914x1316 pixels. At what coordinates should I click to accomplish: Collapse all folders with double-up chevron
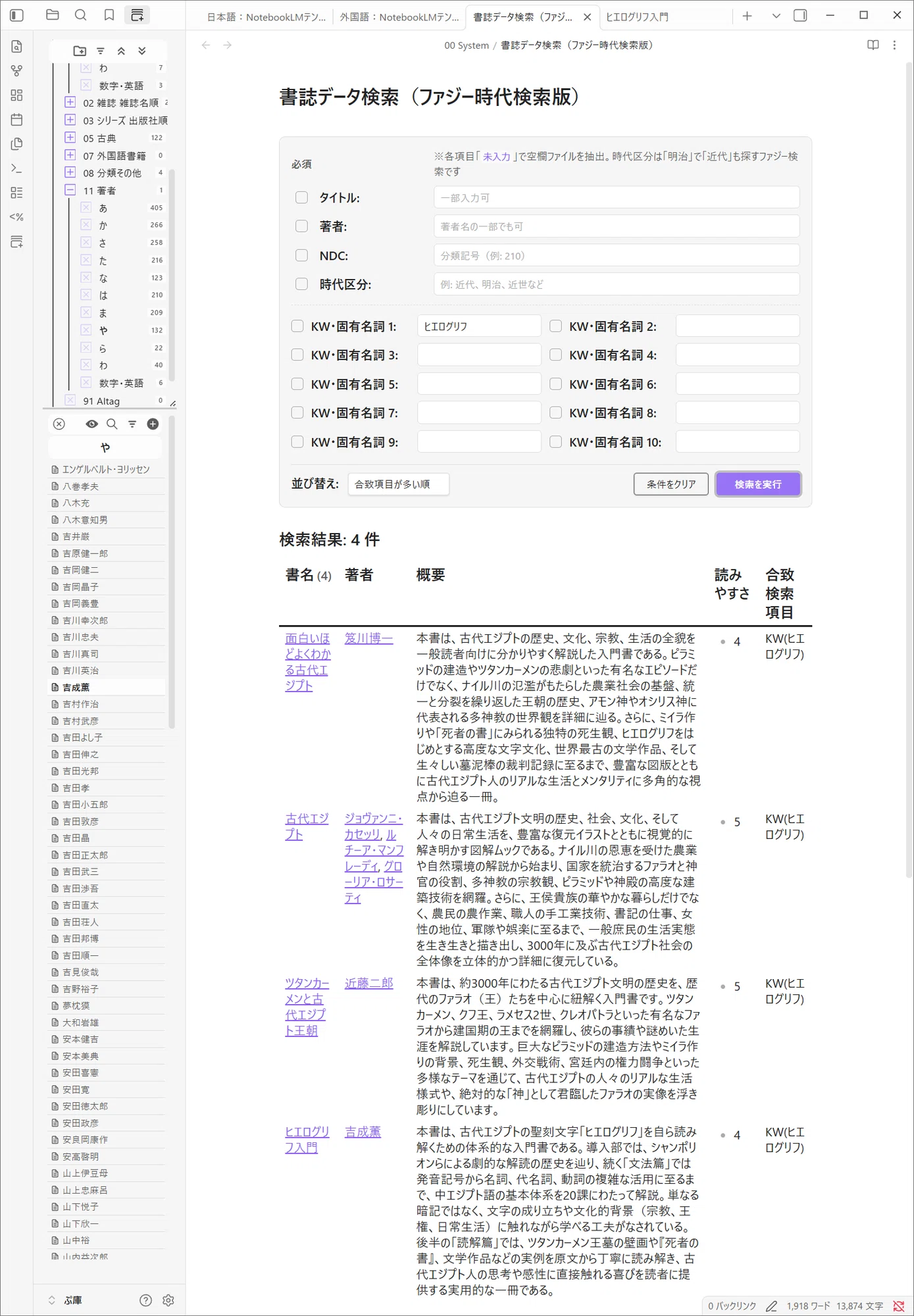121,51
